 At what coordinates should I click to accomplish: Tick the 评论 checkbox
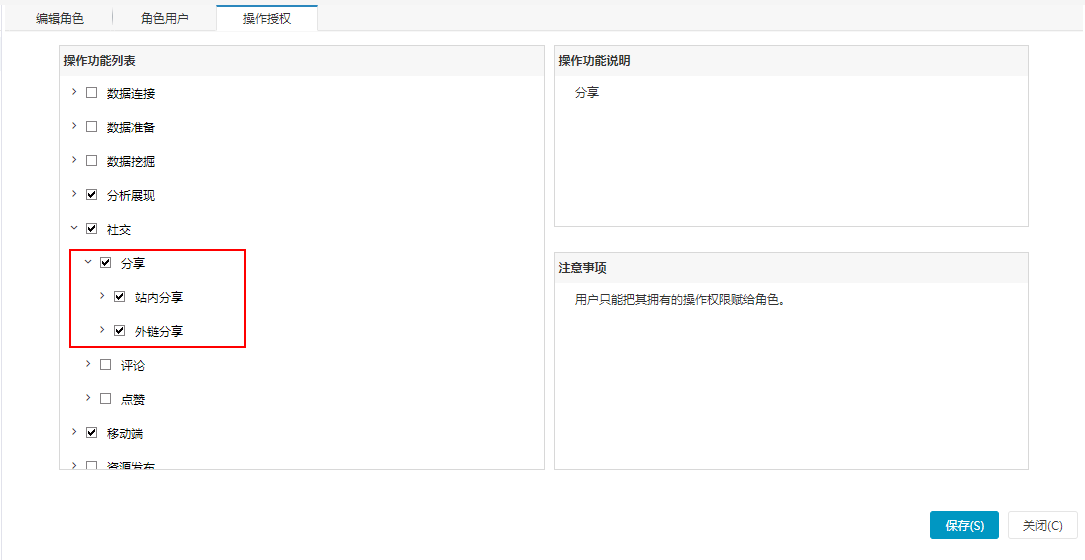105,365
